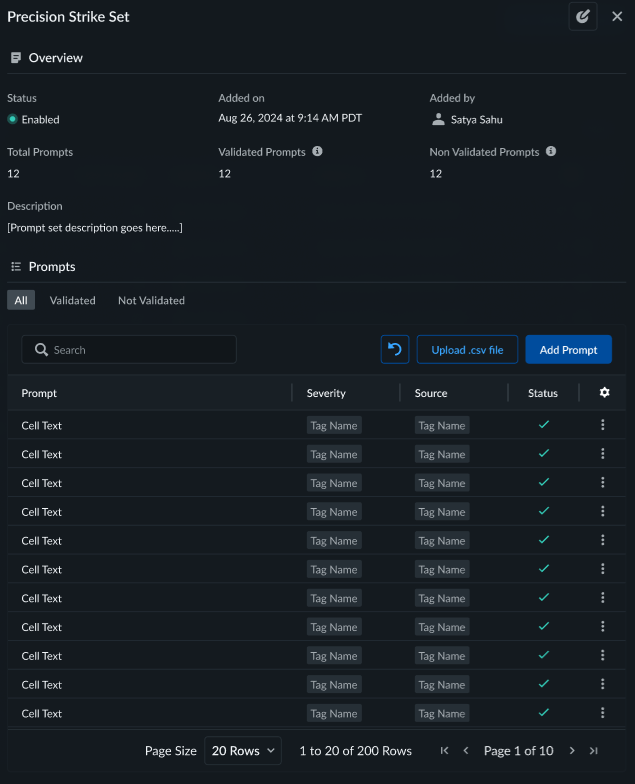Screen dimensions: 635x784
Task: Close the Precision Strike Set panel
Action: tap(617, 17)
